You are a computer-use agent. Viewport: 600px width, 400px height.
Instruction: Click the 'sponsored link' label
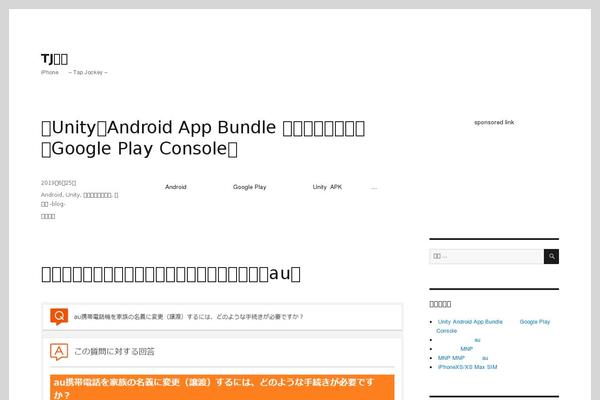(494, 122)
